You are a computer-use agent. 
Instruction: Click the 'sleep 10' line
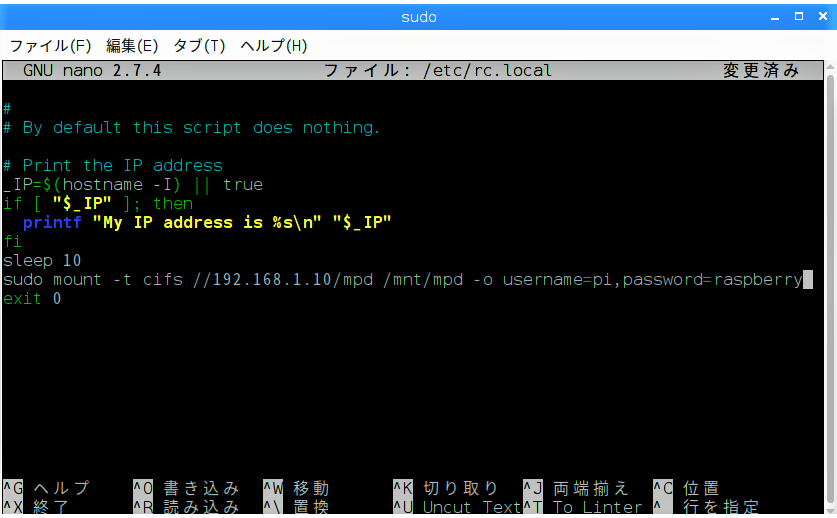coord(42,261)
